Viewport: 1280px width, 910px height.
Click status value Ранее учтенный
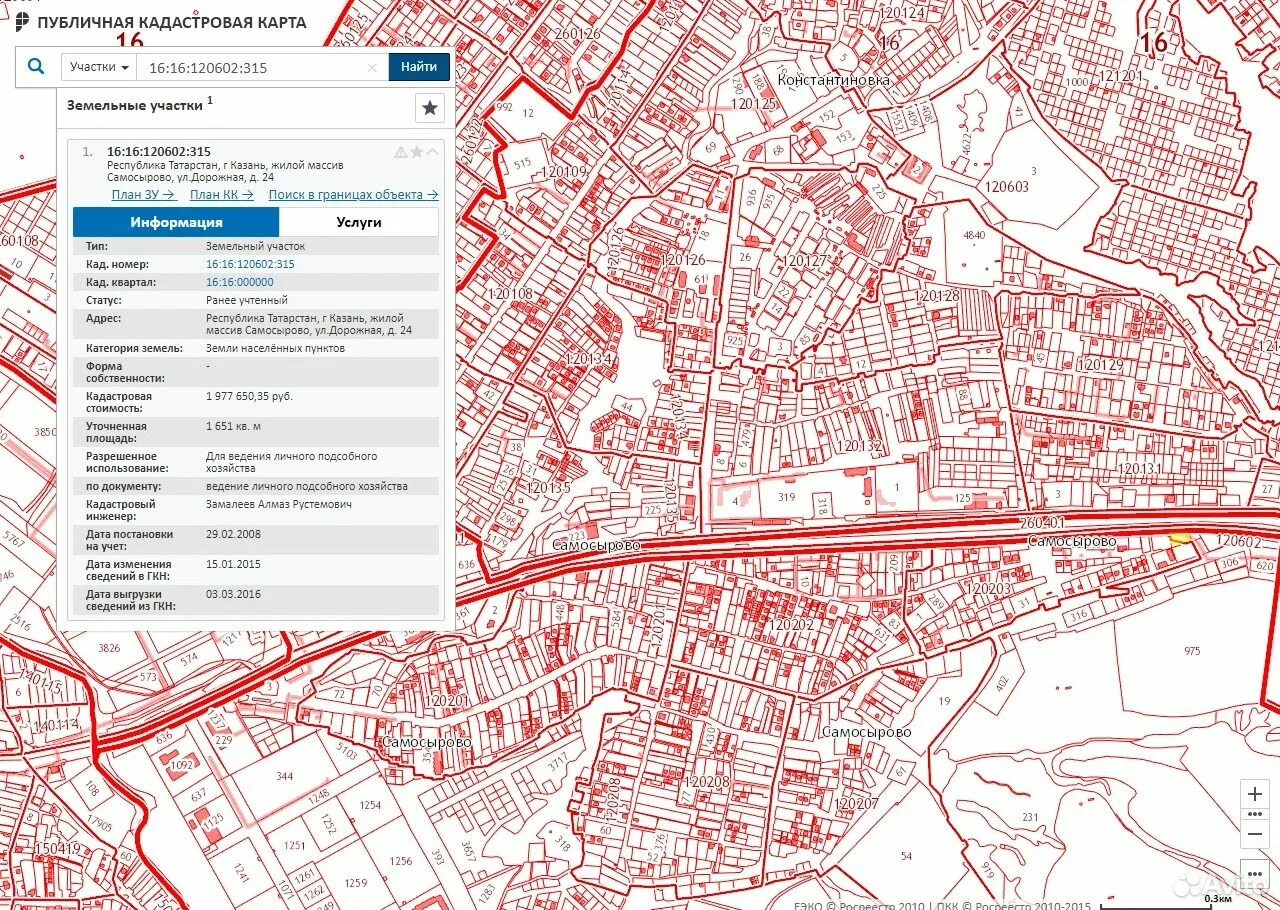247,300
